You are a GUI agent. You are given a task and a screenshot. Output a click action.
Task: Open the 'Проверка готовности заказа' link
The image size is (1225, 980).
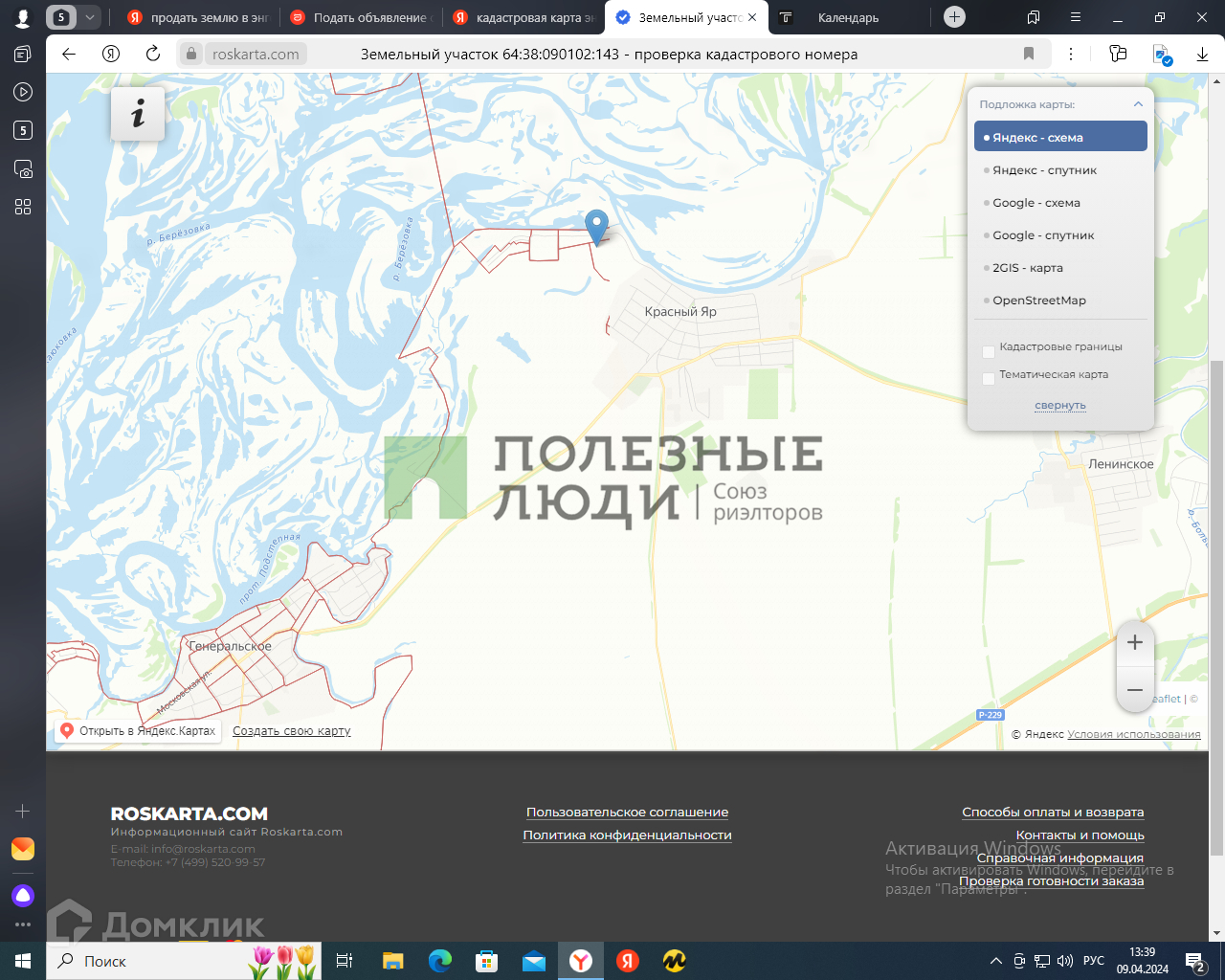point(1052,880)
